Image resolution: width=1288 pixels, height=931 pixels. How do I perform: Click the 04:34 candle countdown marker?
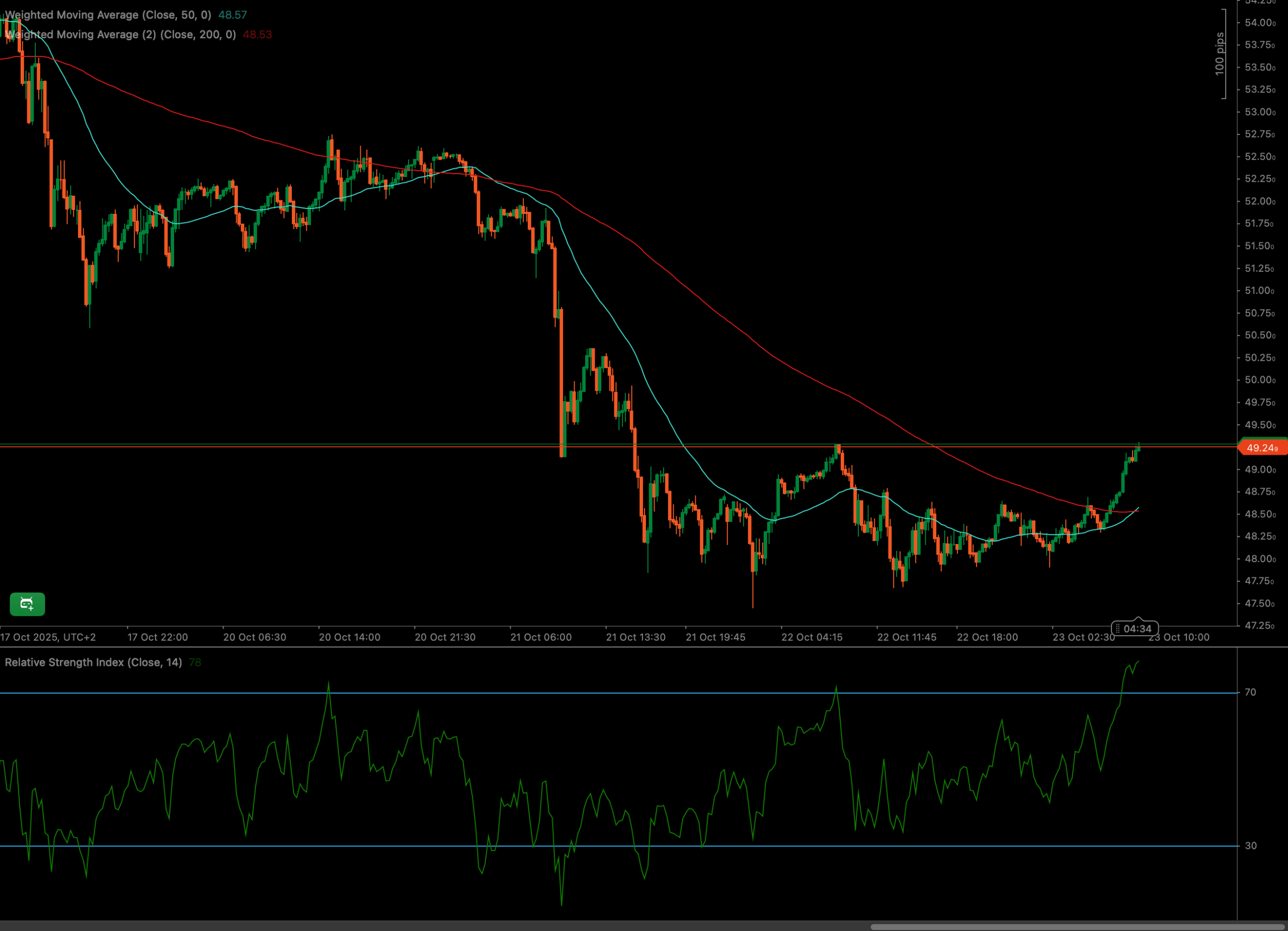(1137, 628)
